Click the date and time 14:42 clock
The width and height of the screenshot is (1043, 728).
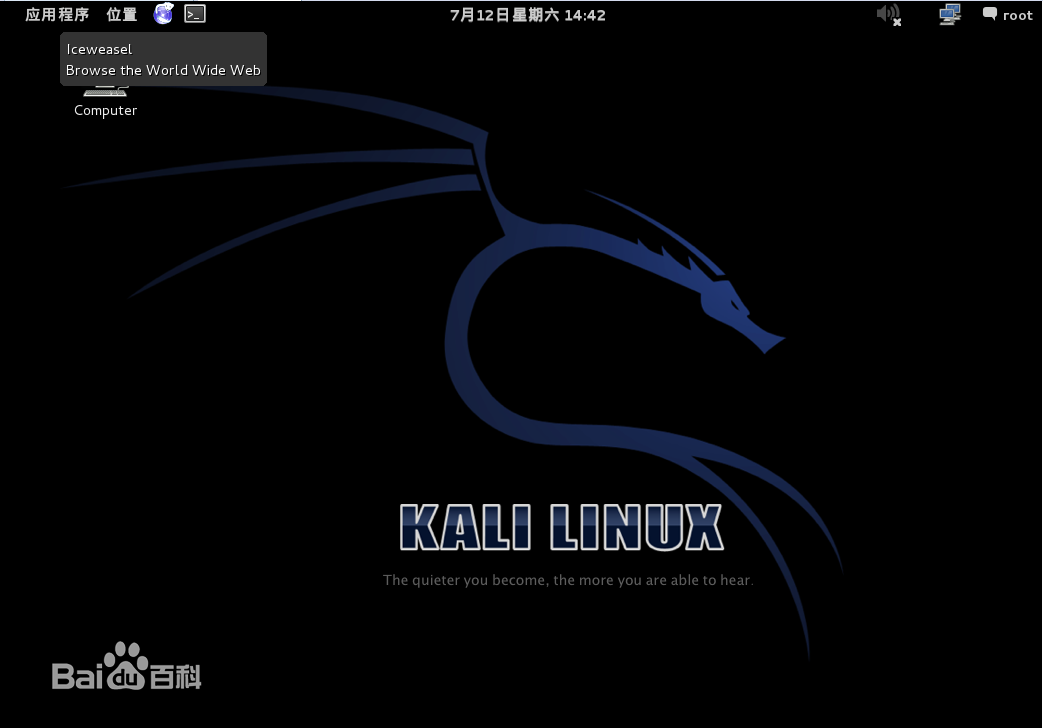[527, 15]
